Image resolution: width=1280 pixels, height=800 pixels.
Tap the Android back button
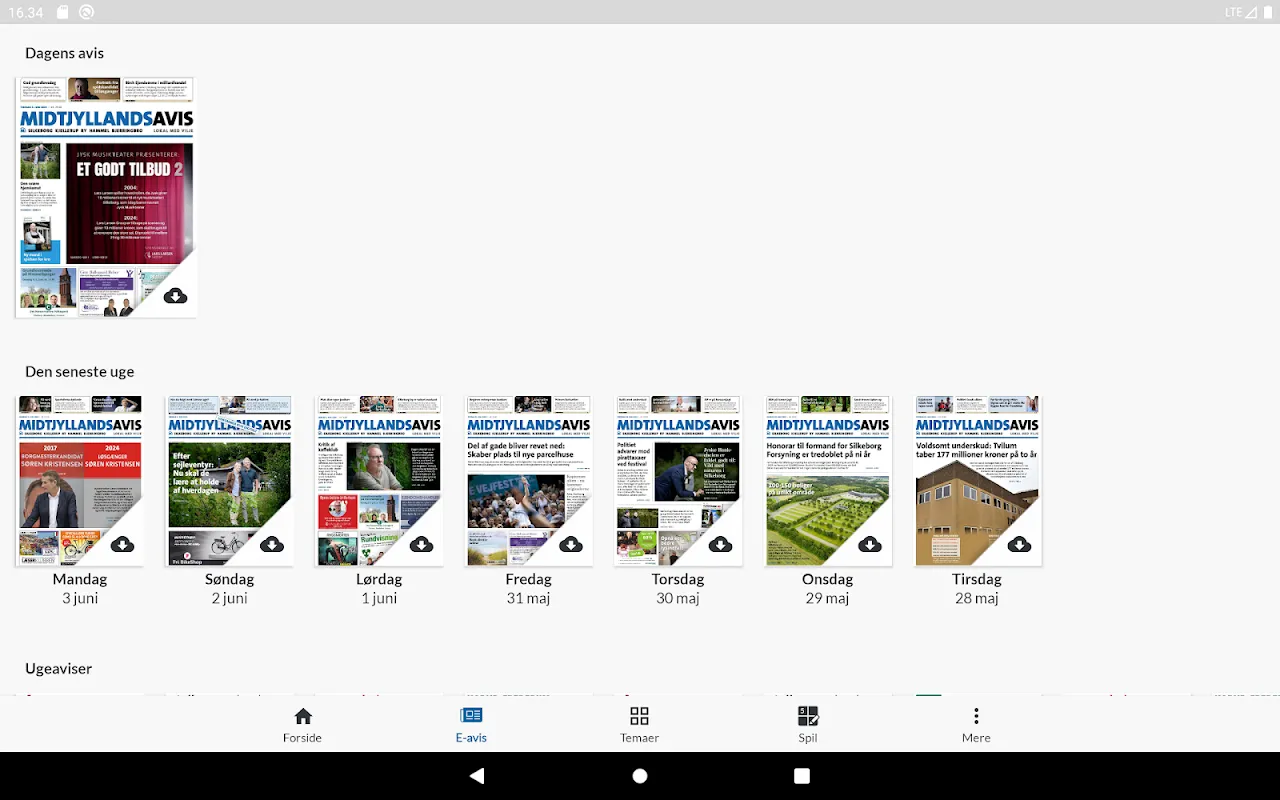click(477, 776)
